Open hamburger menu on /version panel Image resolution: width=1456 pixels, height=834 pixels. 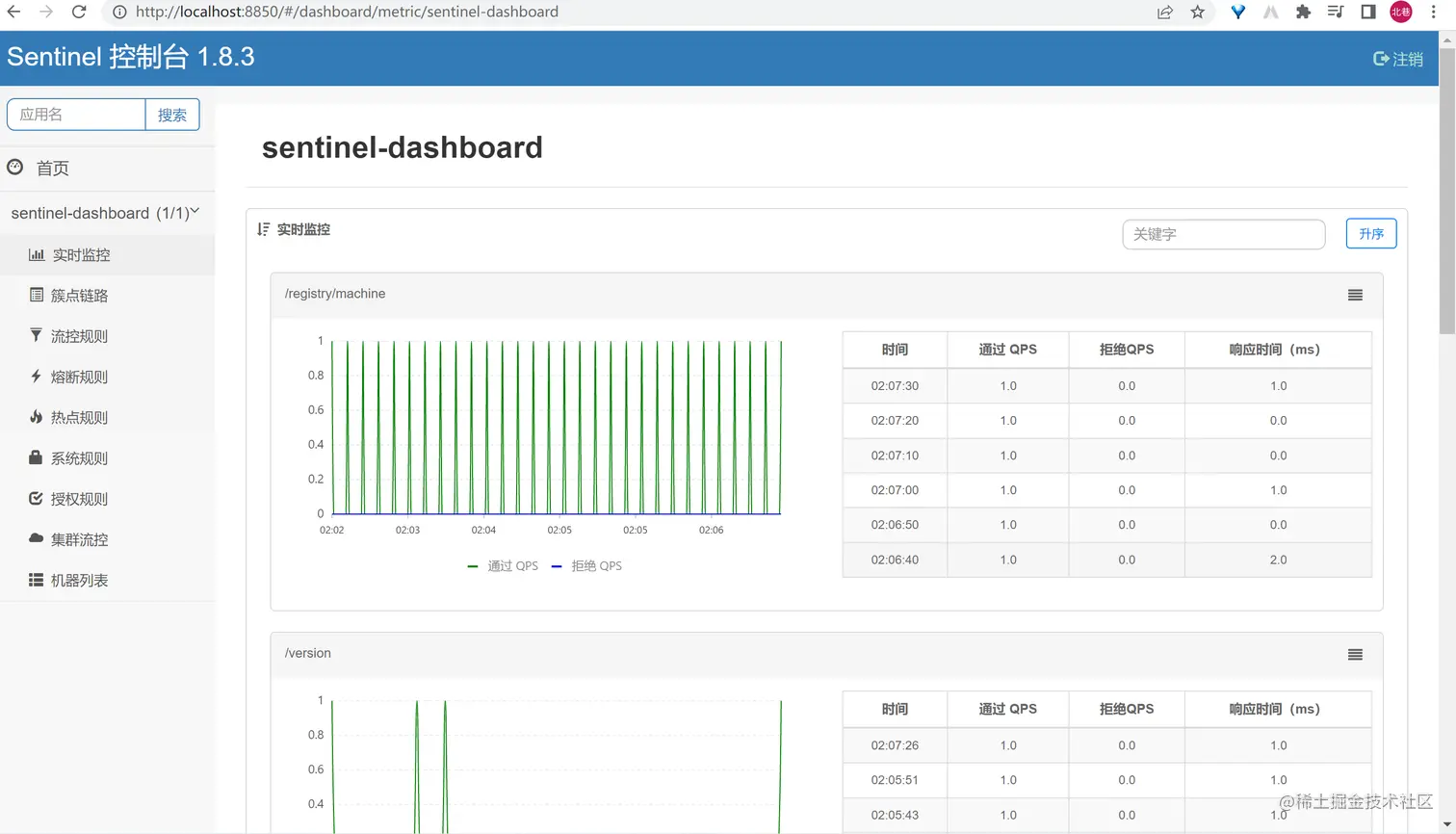pyautogui.click(x=1355, y=654)
